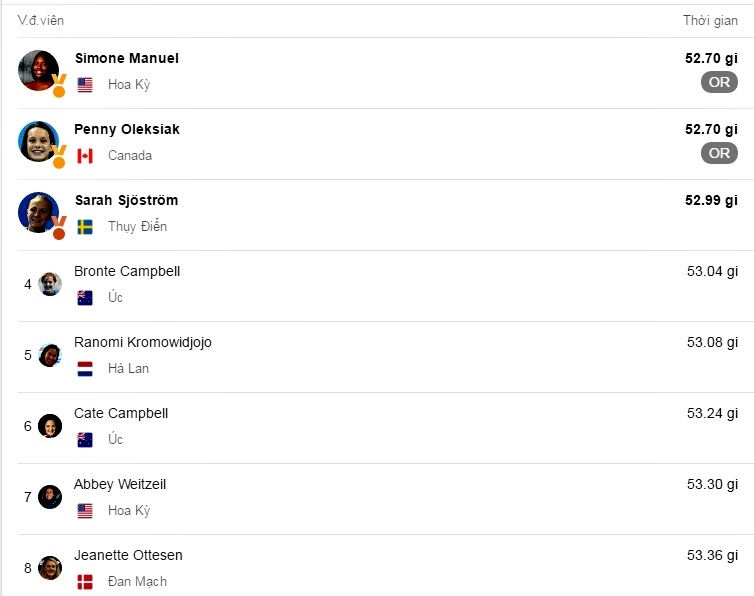The height and width of the screenshot is (596, 754).
Task: Open Cate Campbell's name link
Action: [121, 414]
